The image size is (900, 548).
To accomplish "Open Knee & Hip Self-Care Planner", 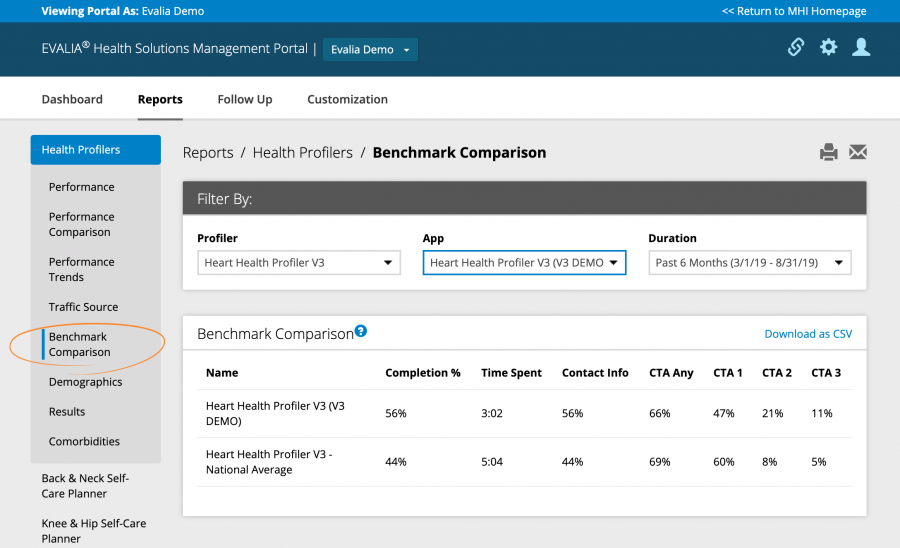I will coord(94,531).
